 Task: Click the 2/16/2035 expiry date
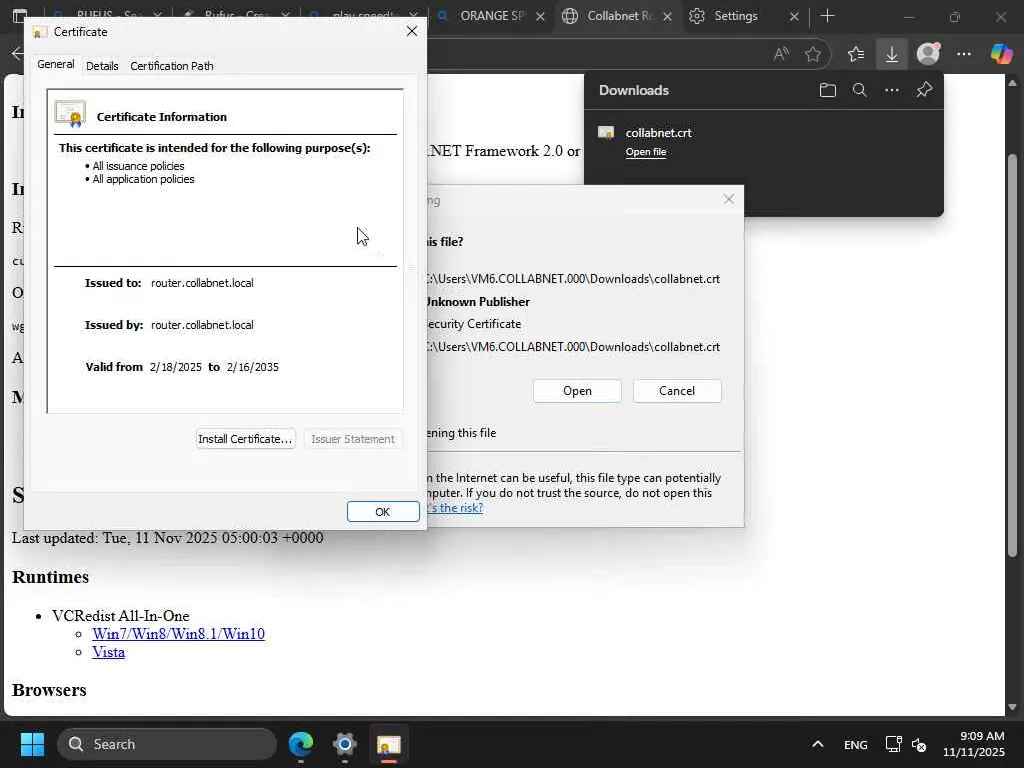(x=253, y=367)
